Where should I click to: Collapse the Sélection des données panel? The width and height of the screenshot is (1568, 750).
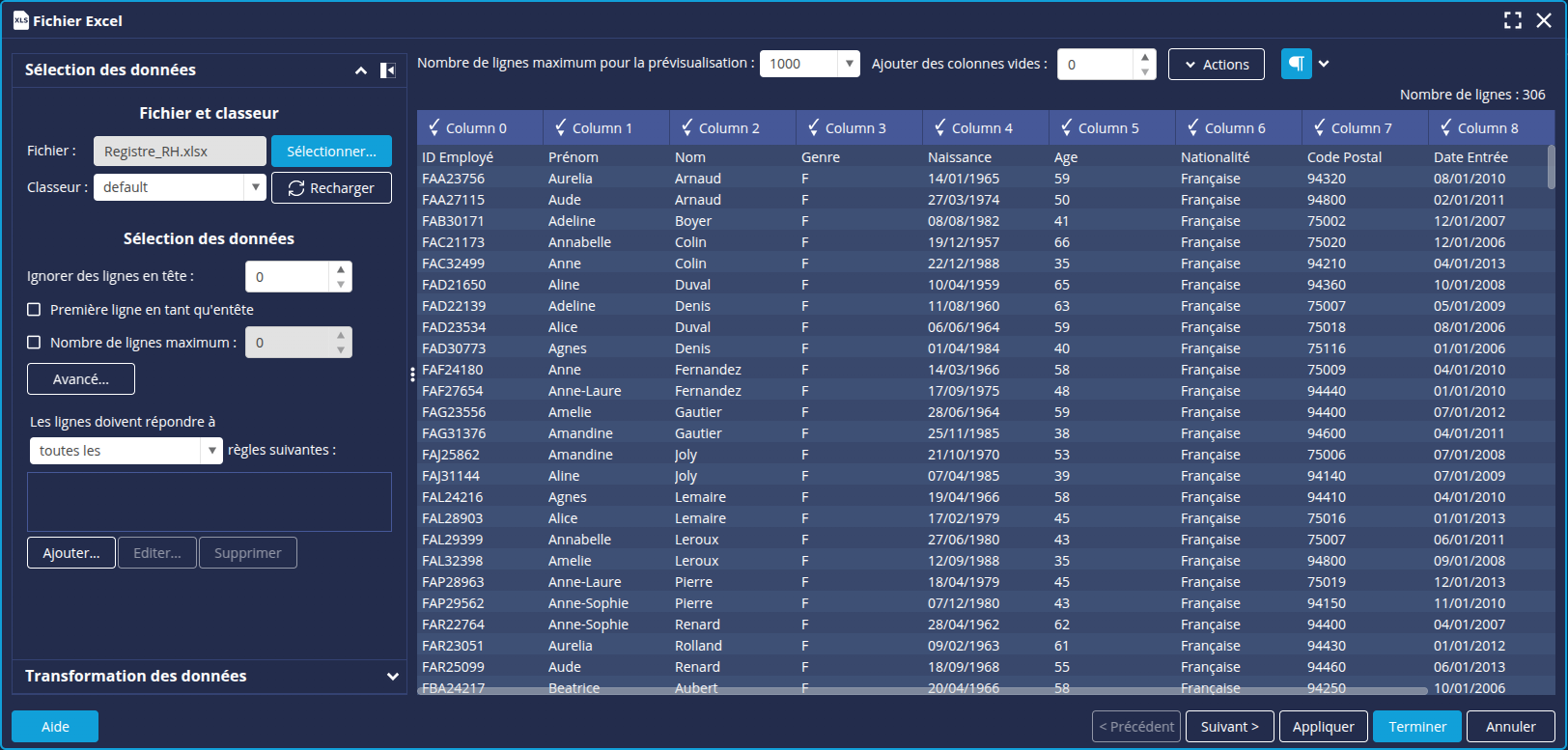click(360, 70)
